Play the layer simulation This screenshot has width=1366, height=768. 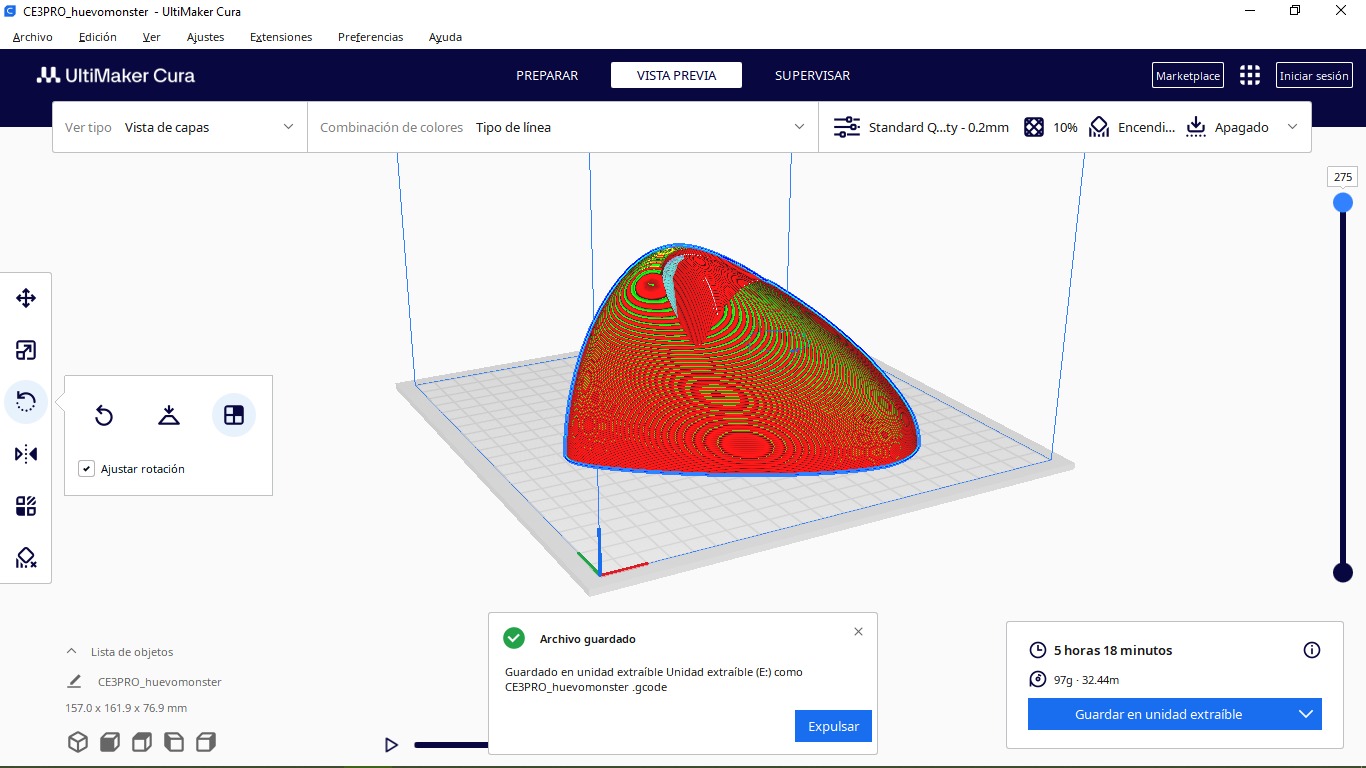tap(391, 745)
